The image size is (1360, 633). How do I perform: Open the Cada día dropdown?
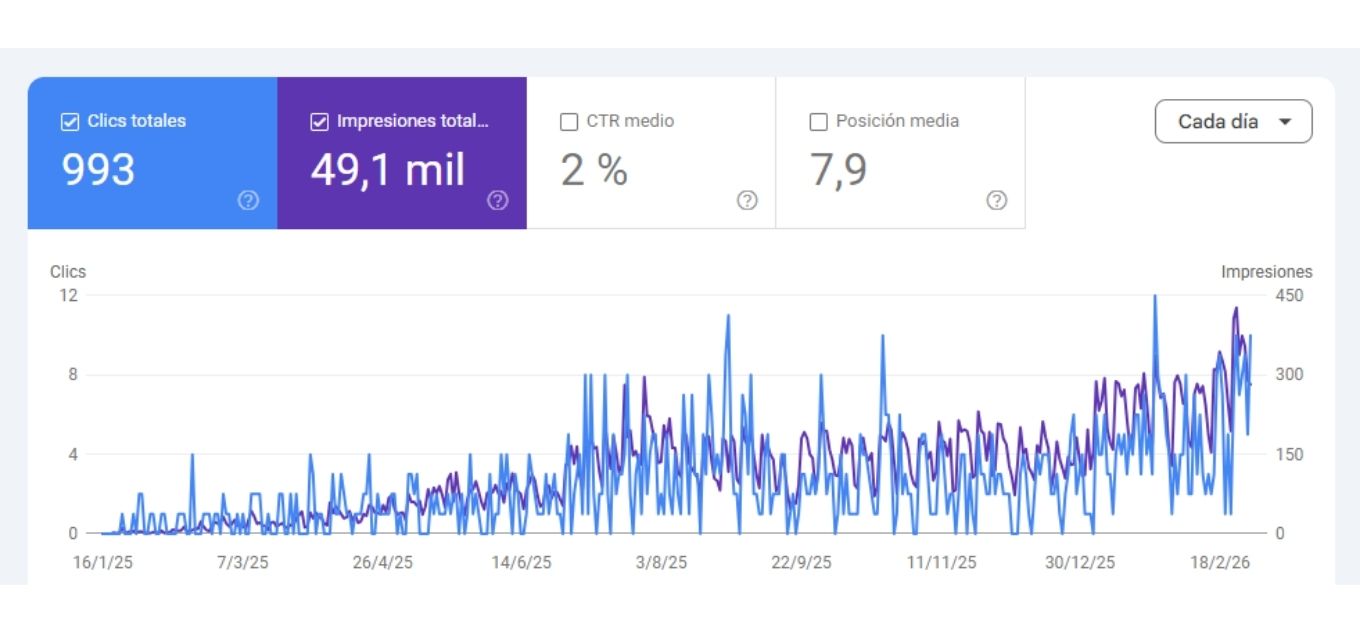1233,122
